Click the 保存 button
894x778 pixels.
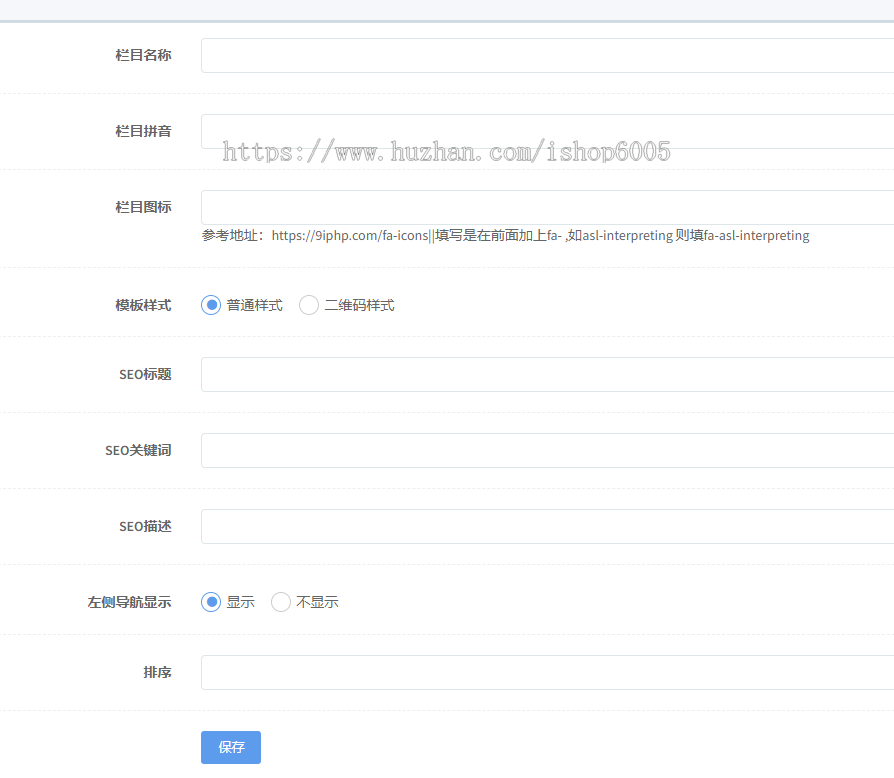(231, 747)
